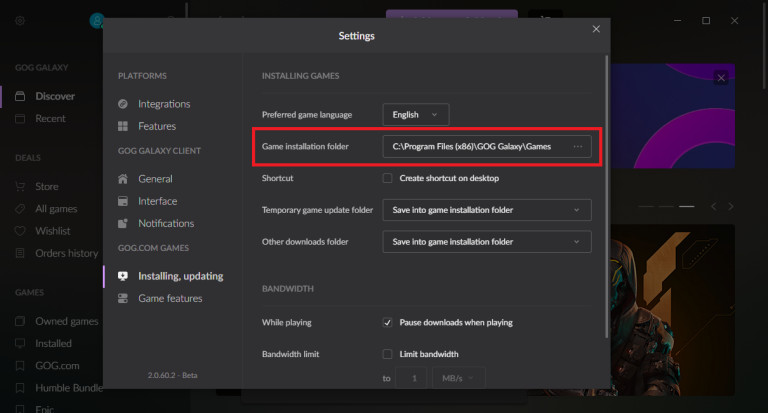
Task: Click the Game features icon
Action: click(123, 298)
